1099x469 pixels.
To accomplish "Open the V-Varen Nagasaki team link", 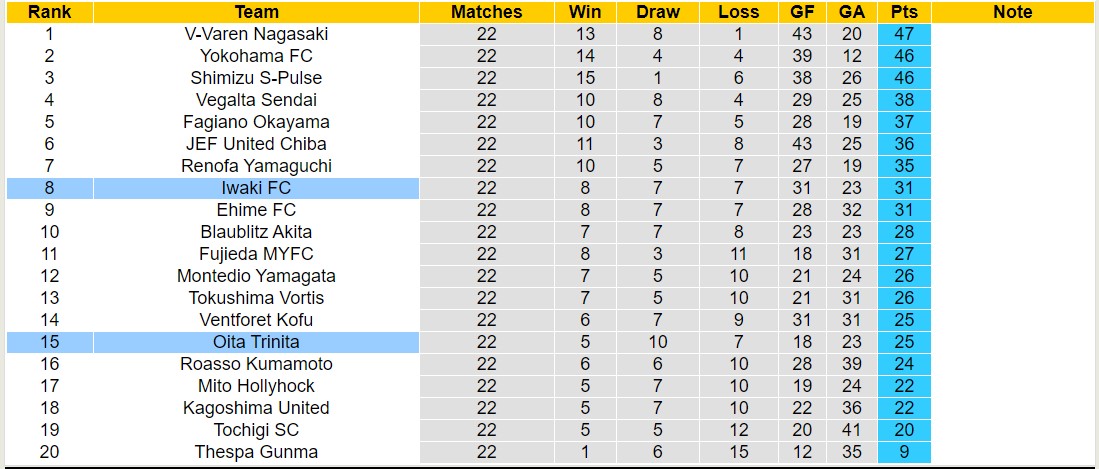I will click(256, 34).
